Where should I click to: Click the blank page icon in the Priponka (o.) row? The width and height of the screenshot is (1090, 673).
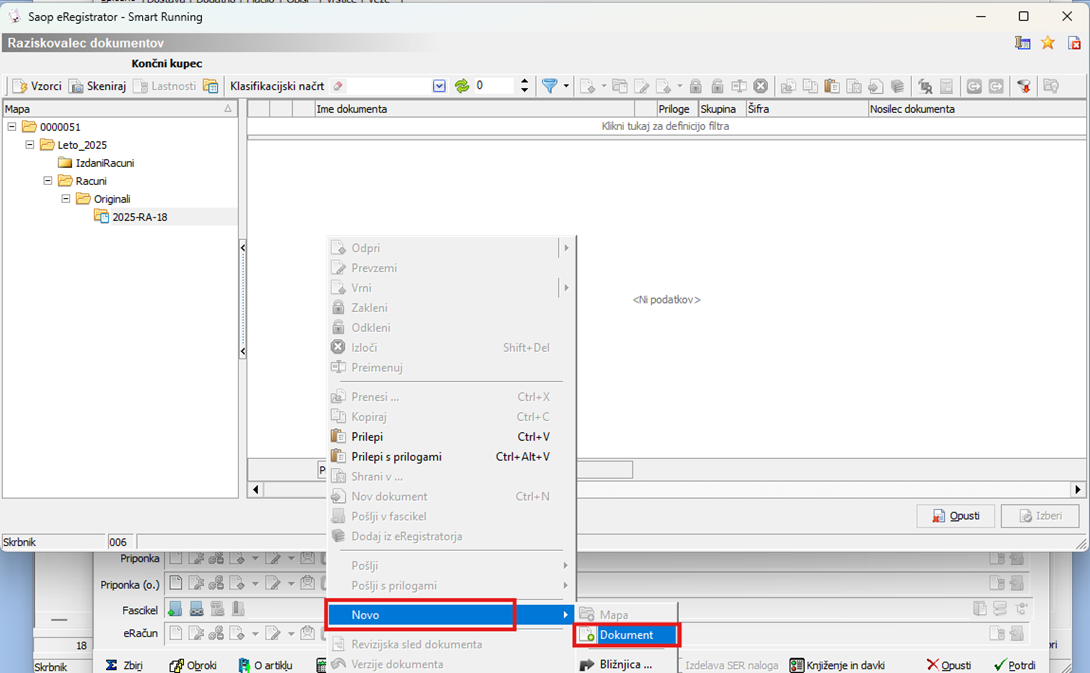click(176, 583)
